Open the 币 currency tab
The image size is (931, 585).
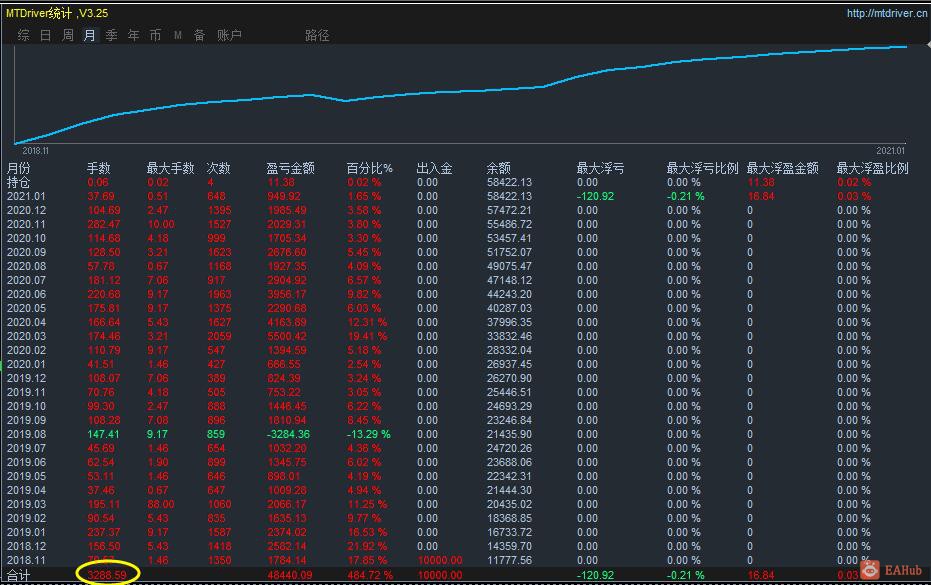[156, 35]
